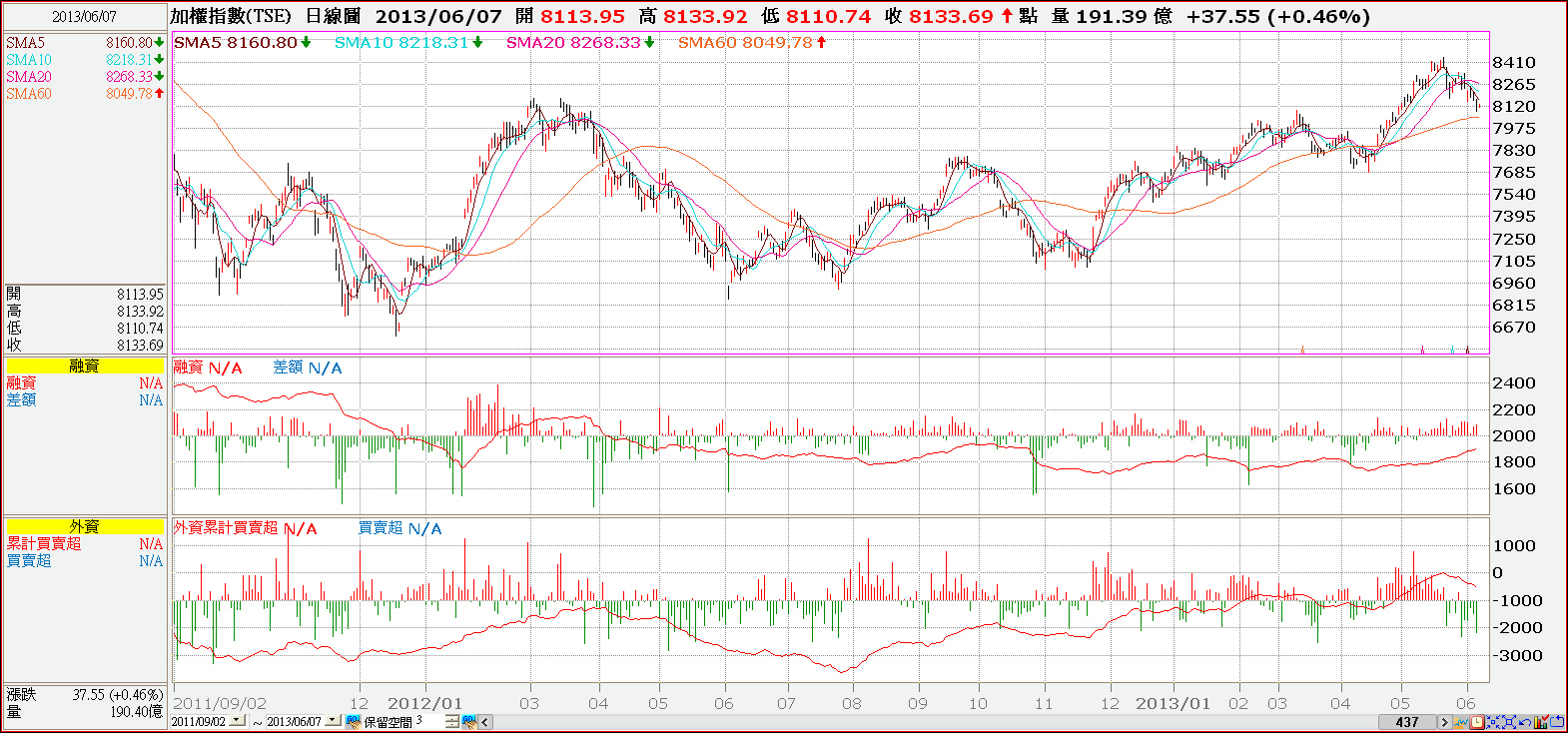Click the 日線圖 label in the title
Screen dimensions: 1568x733
333,16
